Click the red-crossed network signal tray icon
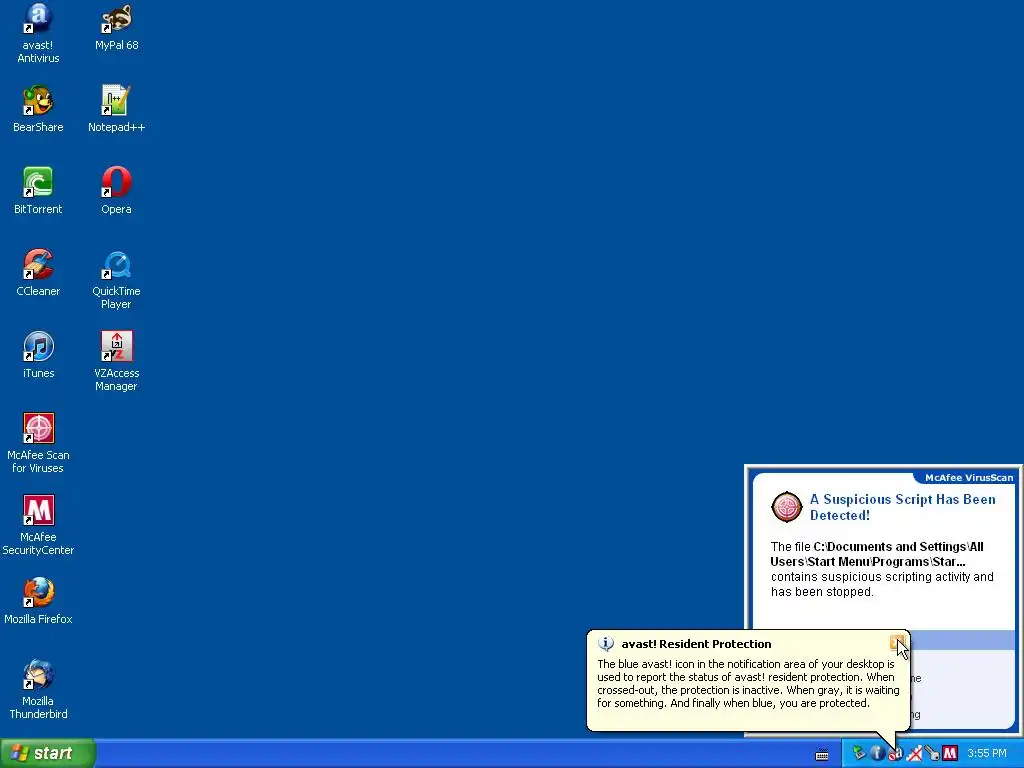Image resolution: width=1024 pixels, height=768 pixels. coord(914,754)
